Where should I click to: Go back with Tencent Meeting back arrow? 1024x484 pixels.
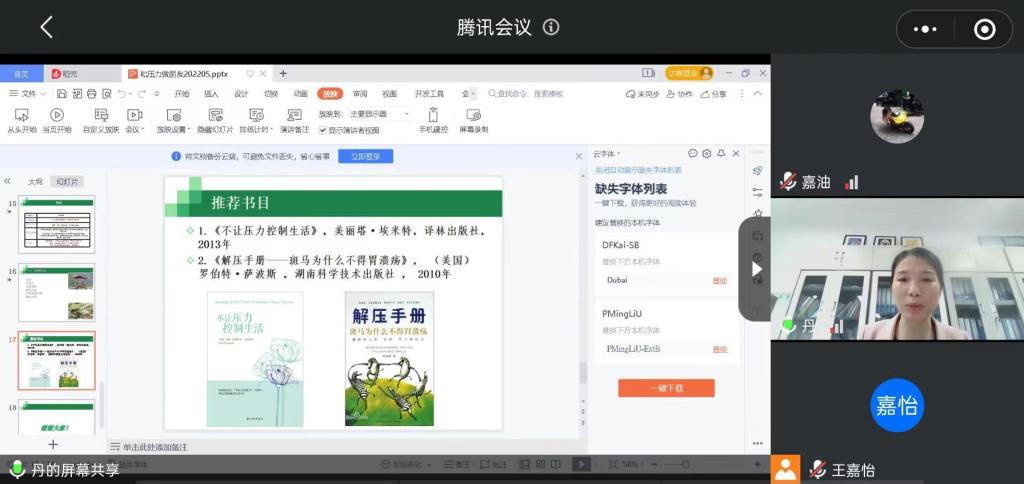tap(46, 27)
